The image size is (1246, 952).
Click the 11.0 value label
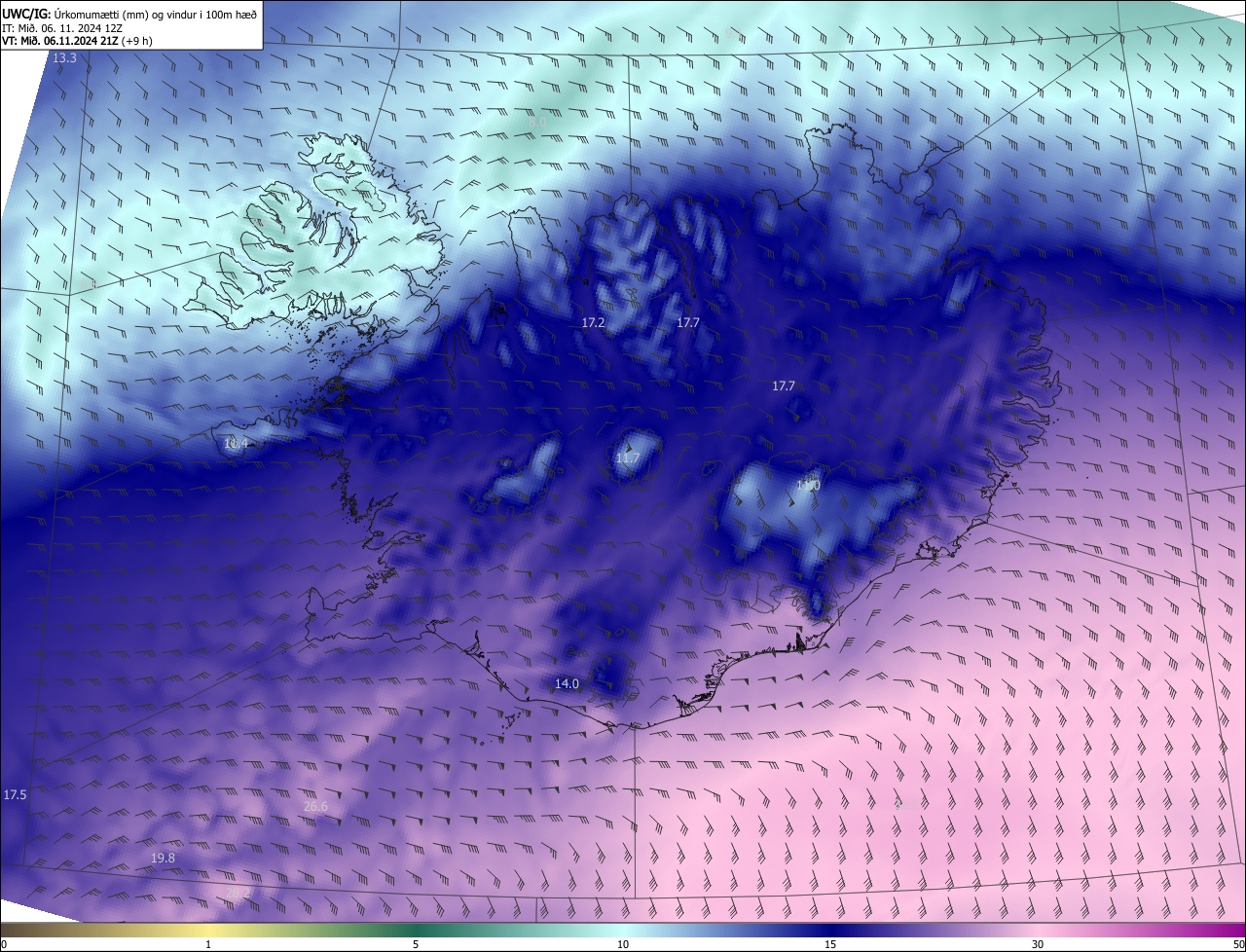808,485
